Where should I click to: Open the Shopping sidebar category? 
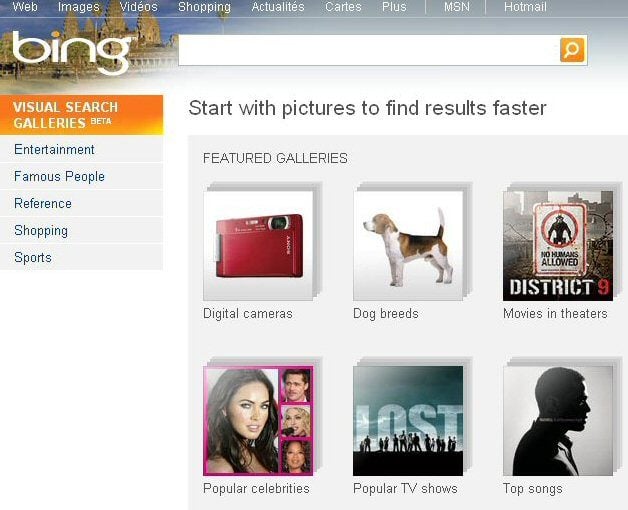[81, 231]
